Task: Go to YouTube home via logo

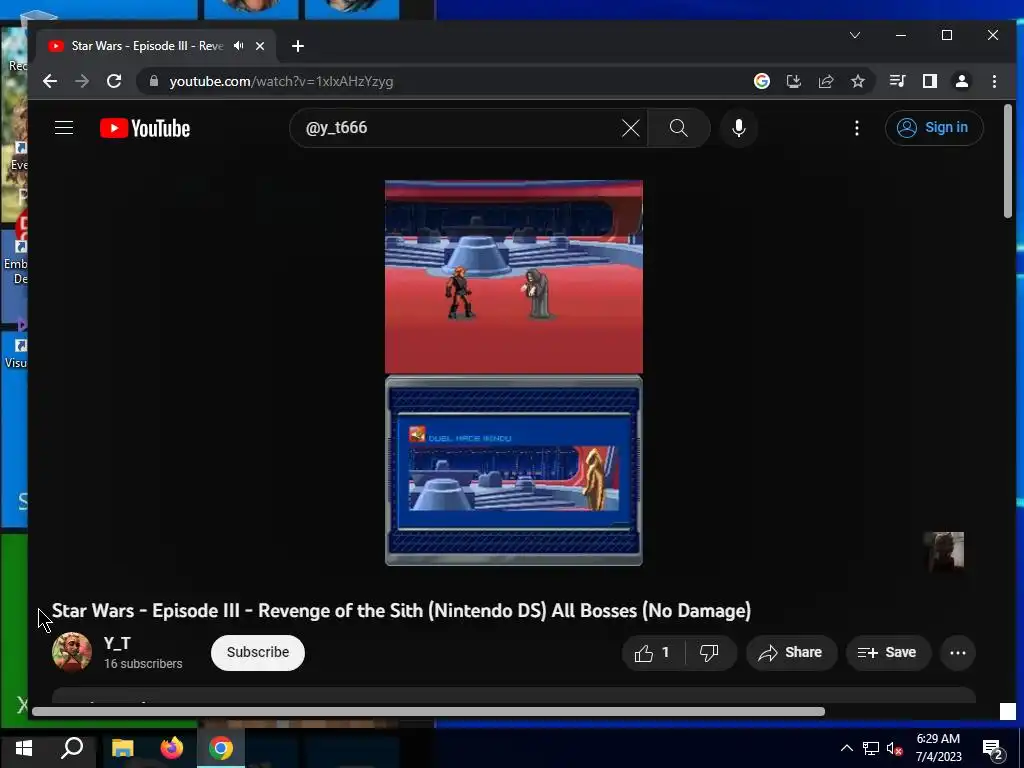Action: click(x=145, y=128)
